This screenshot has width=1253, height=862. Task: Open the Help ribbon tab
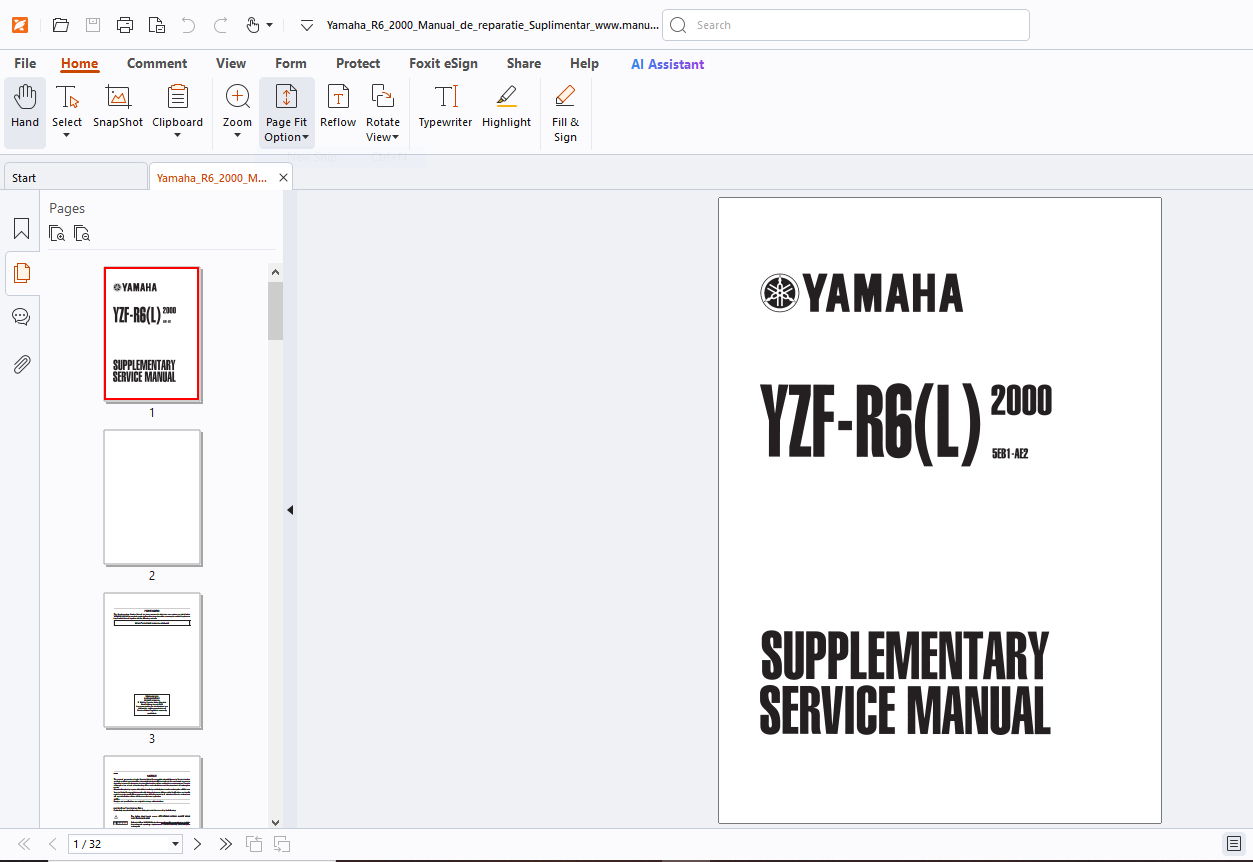(x=584, y=63)
